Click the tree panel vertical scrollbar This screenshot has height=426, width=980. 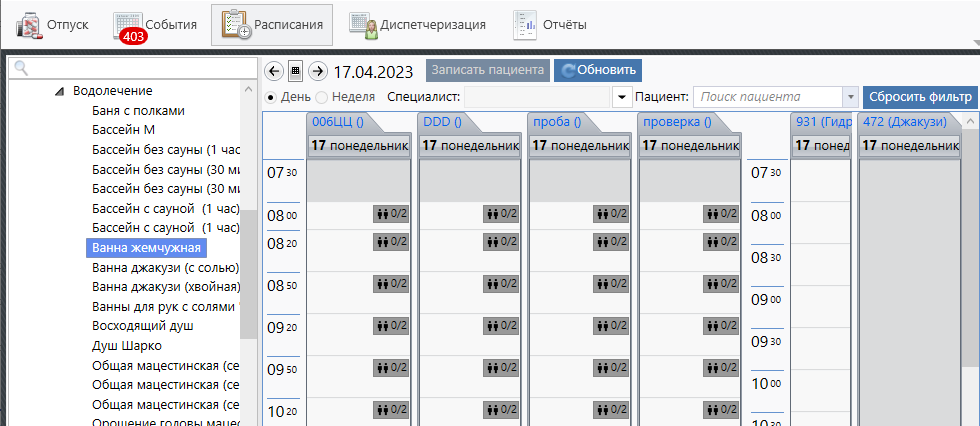click(249, 200)
